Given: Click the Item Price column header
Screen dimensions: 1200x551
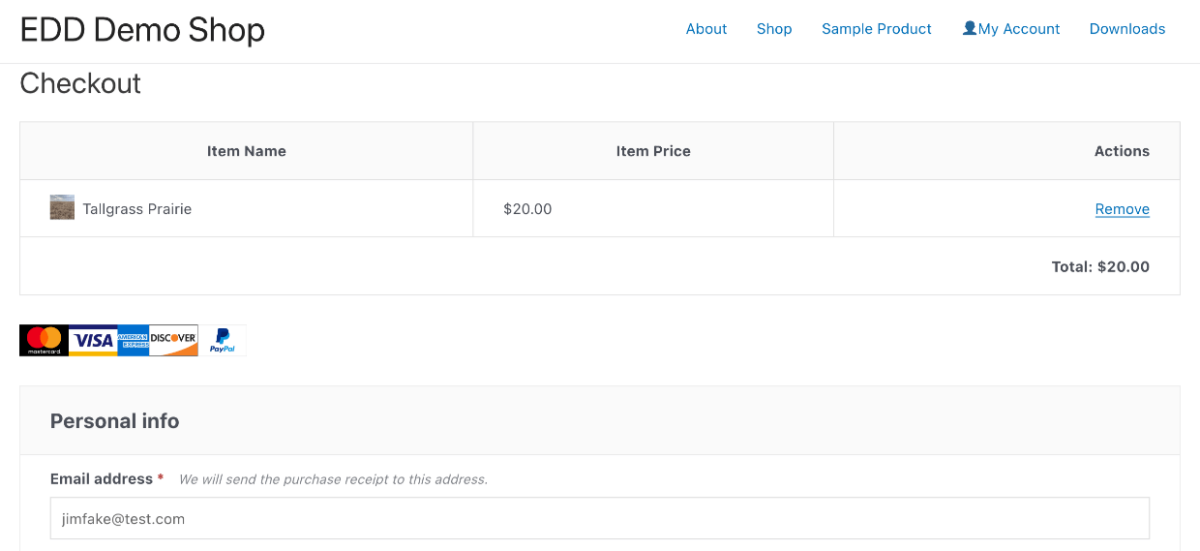Looking at the screenshot, I should point(653,151).
